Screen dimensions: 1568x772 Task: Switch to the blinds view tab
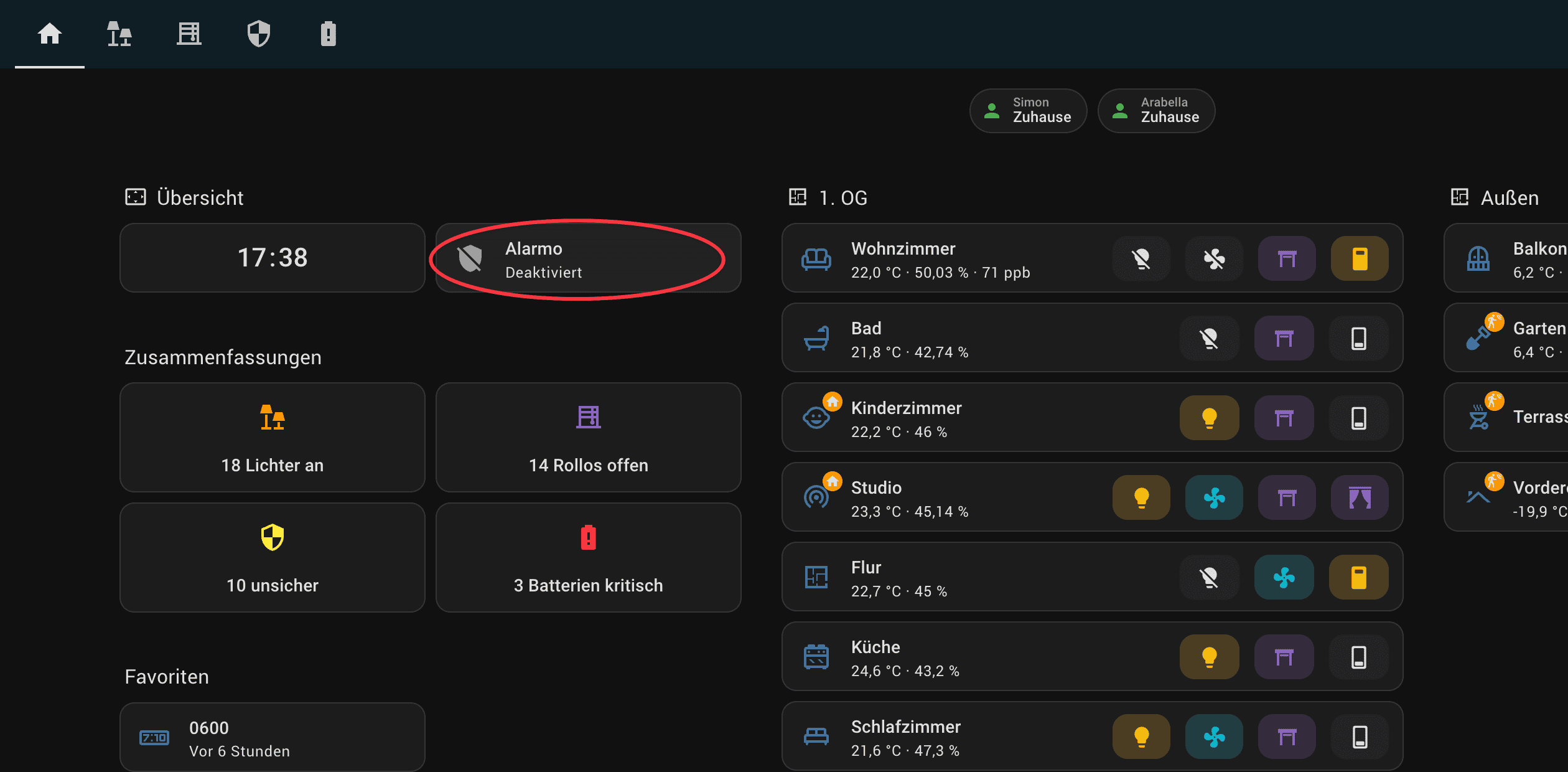189,34
